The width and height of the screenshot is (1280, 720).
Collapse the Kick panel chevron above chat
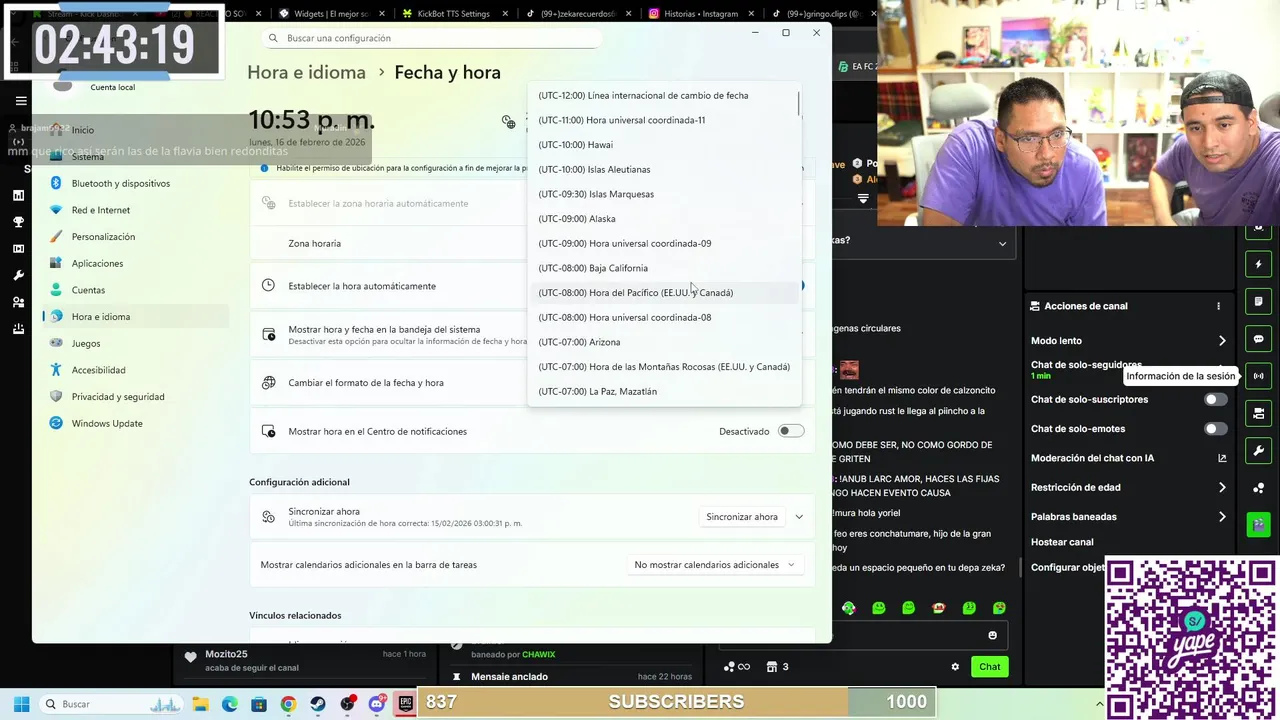tap(1002, 243)
